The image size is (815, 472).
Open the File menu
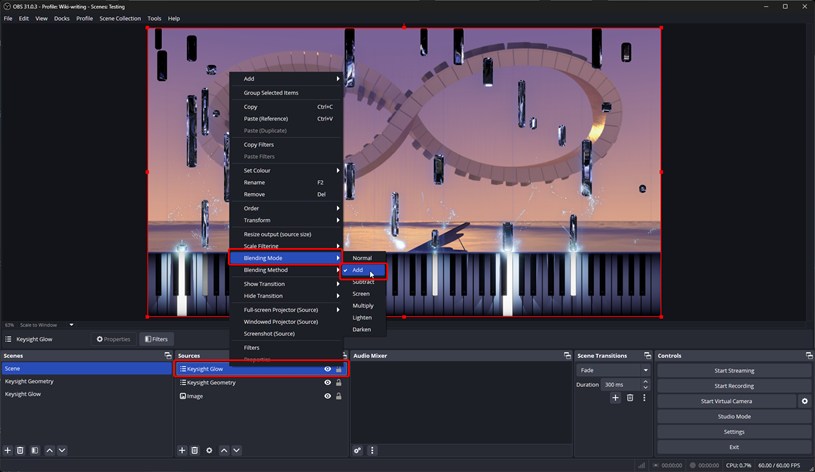coord(8,18)
